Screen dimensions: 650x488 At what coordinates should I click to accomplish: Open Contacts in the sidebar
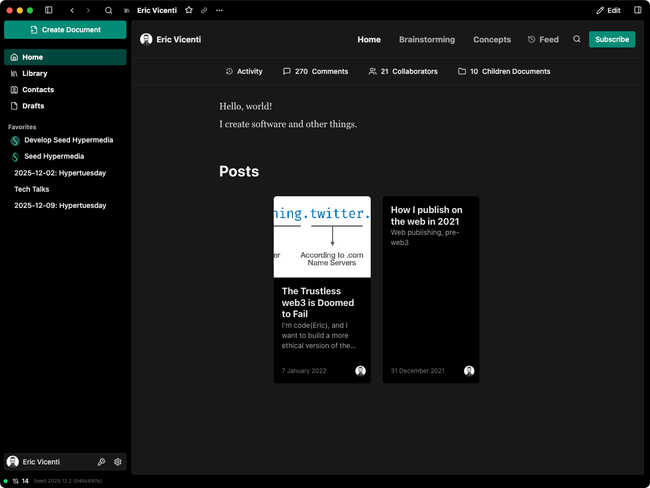38,90
